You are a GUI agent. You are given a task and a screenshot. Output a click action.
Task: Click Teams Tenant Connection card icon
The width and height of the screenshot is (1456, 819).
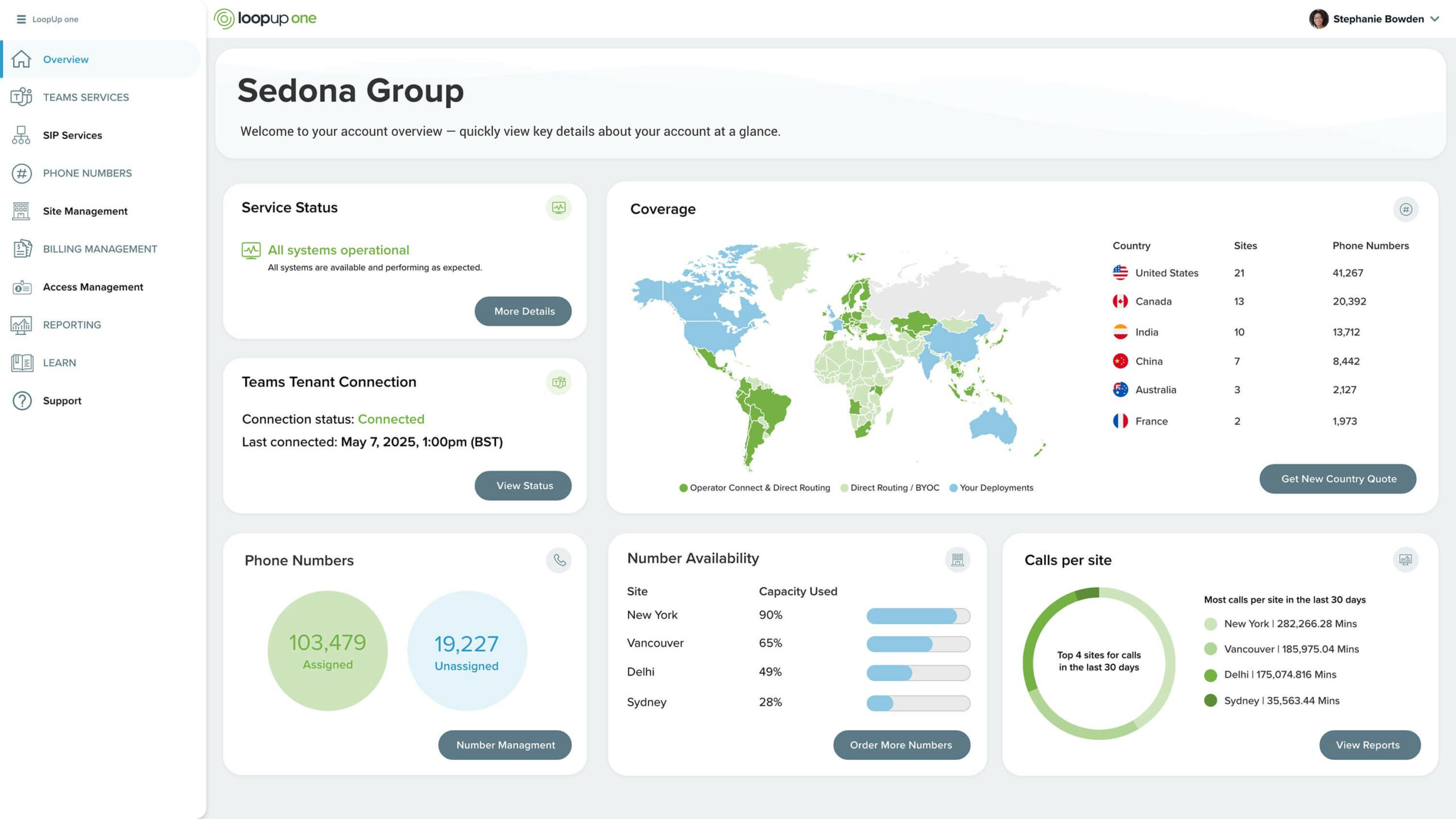[559, 382]
